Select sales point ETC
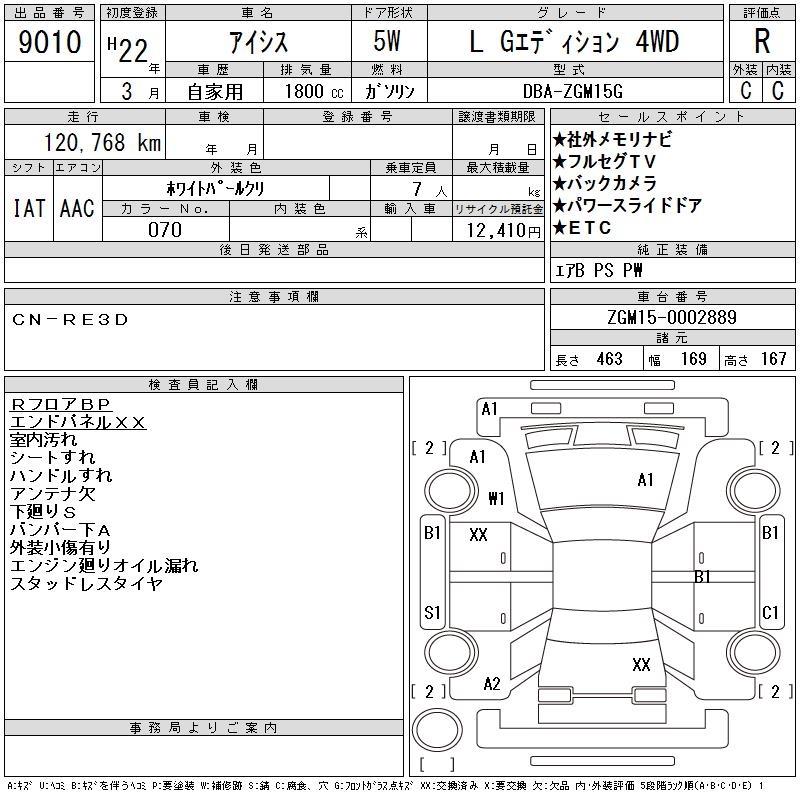 pos(582,228)
